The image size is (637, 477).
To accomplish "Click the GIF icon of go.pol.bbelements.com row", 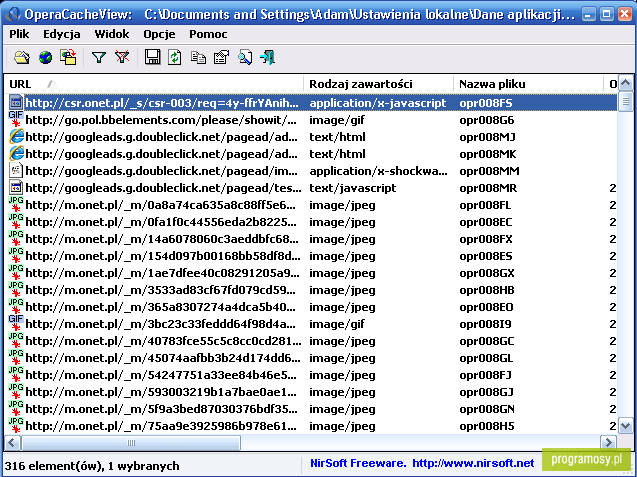I will 16,119.
